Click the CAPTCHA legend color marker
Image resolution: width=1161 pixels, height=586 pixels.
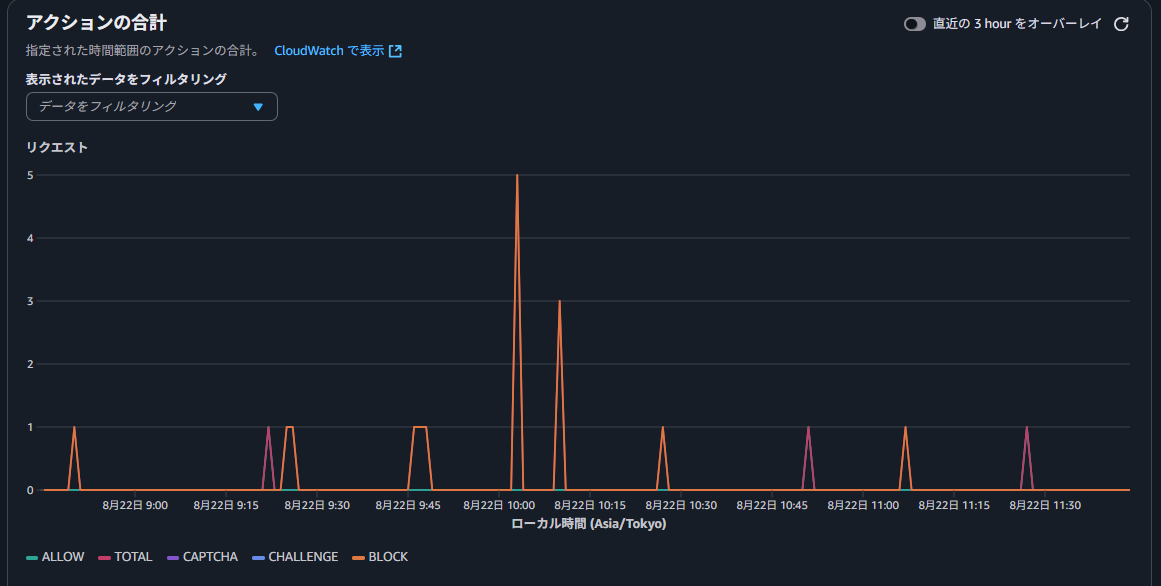pyautogui.click(x=173, y=557)
